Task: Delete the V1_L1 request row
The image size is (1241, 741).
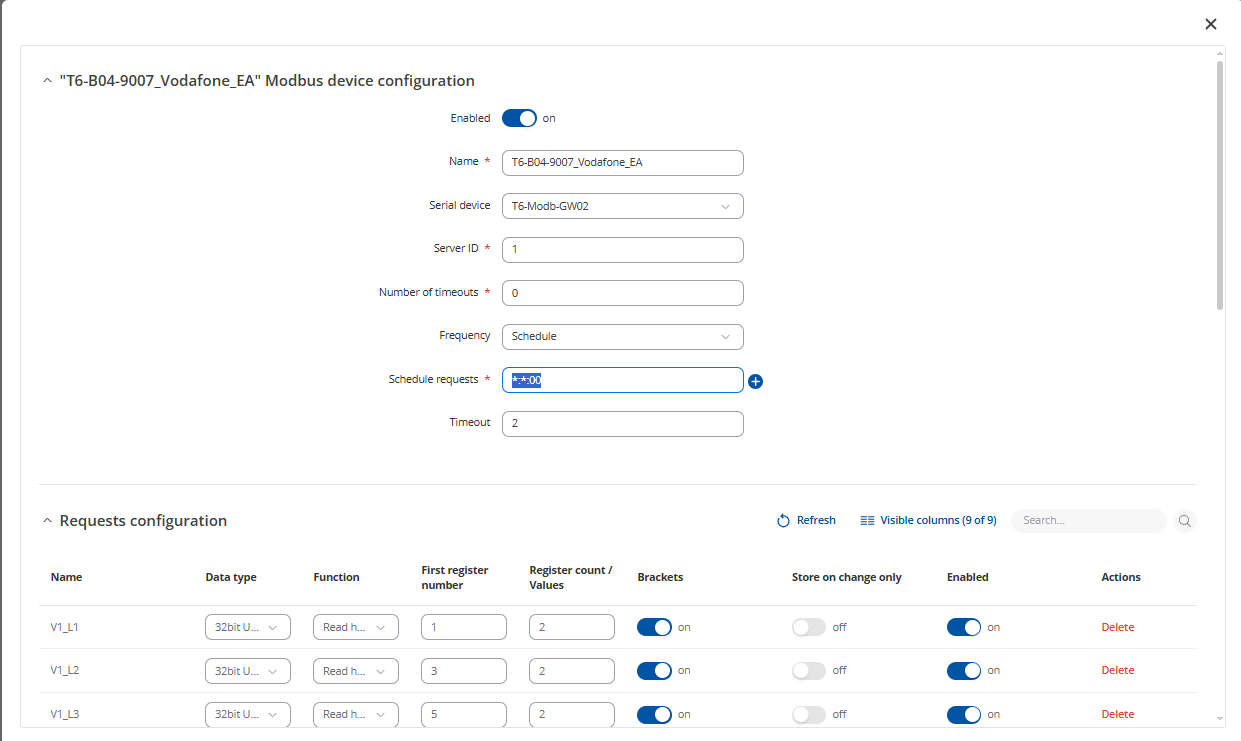Action: coord(1117,627)
